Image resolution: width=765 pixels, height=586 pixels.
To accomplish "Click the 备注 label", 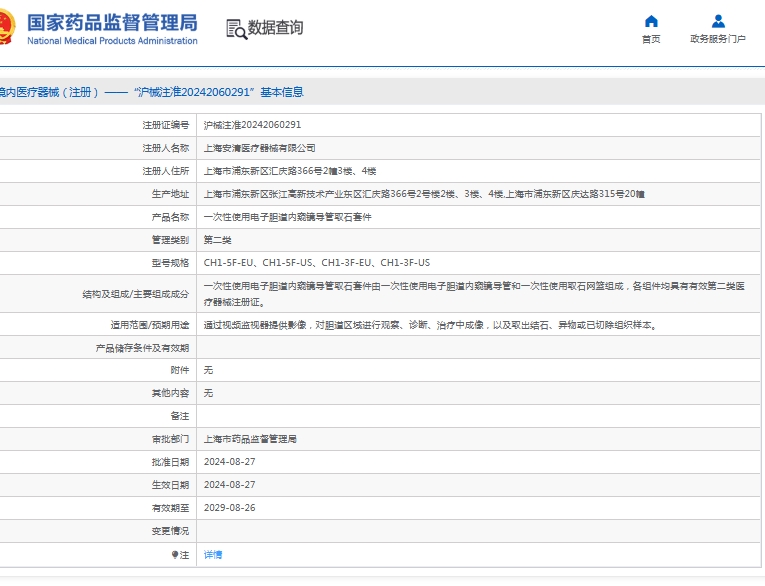I will [x=180, y=416].
